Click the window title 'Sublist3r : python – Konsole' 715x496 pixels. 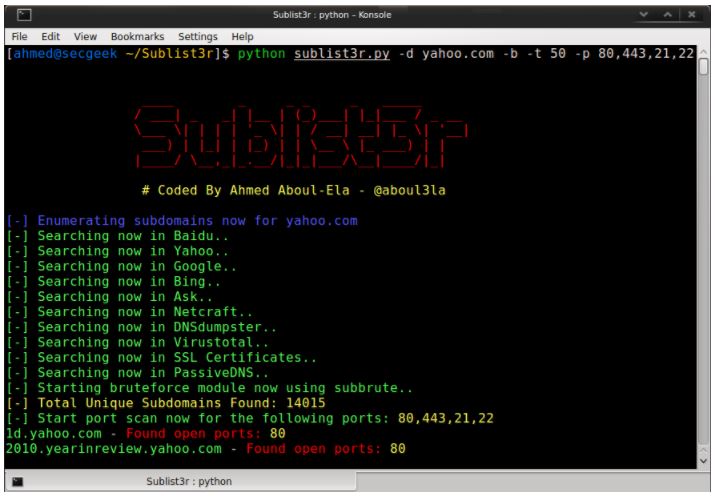click(x=332, y=15)
